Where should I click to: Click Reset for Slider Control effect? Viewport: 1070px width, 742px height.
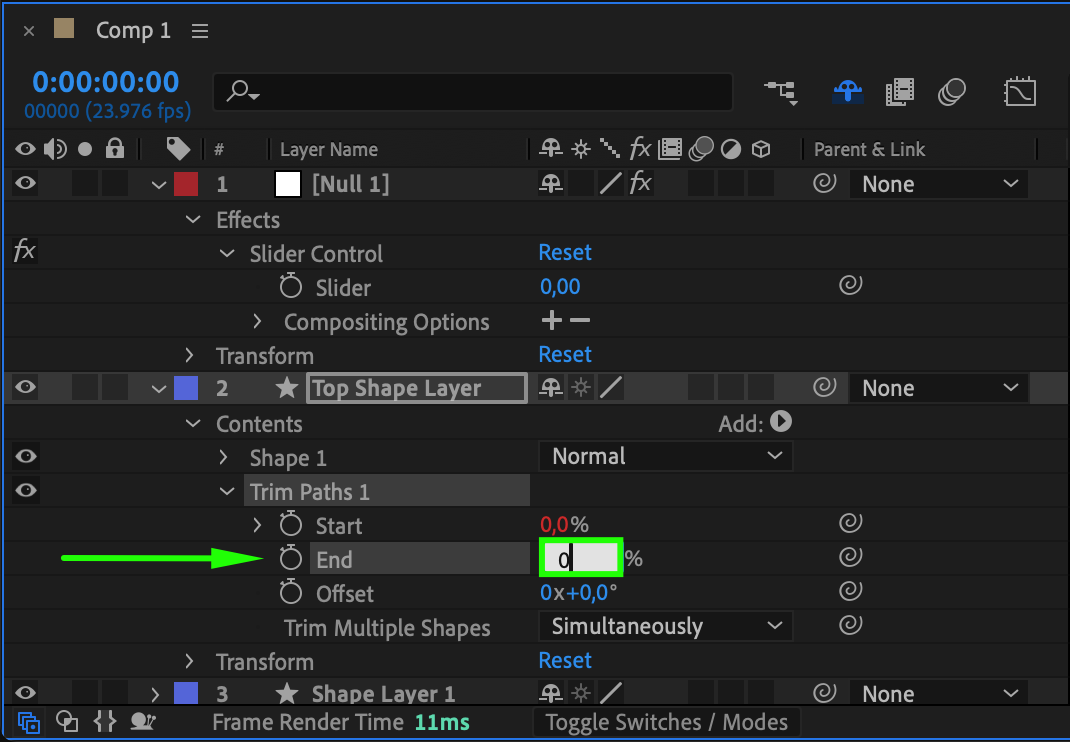point(565,252)
